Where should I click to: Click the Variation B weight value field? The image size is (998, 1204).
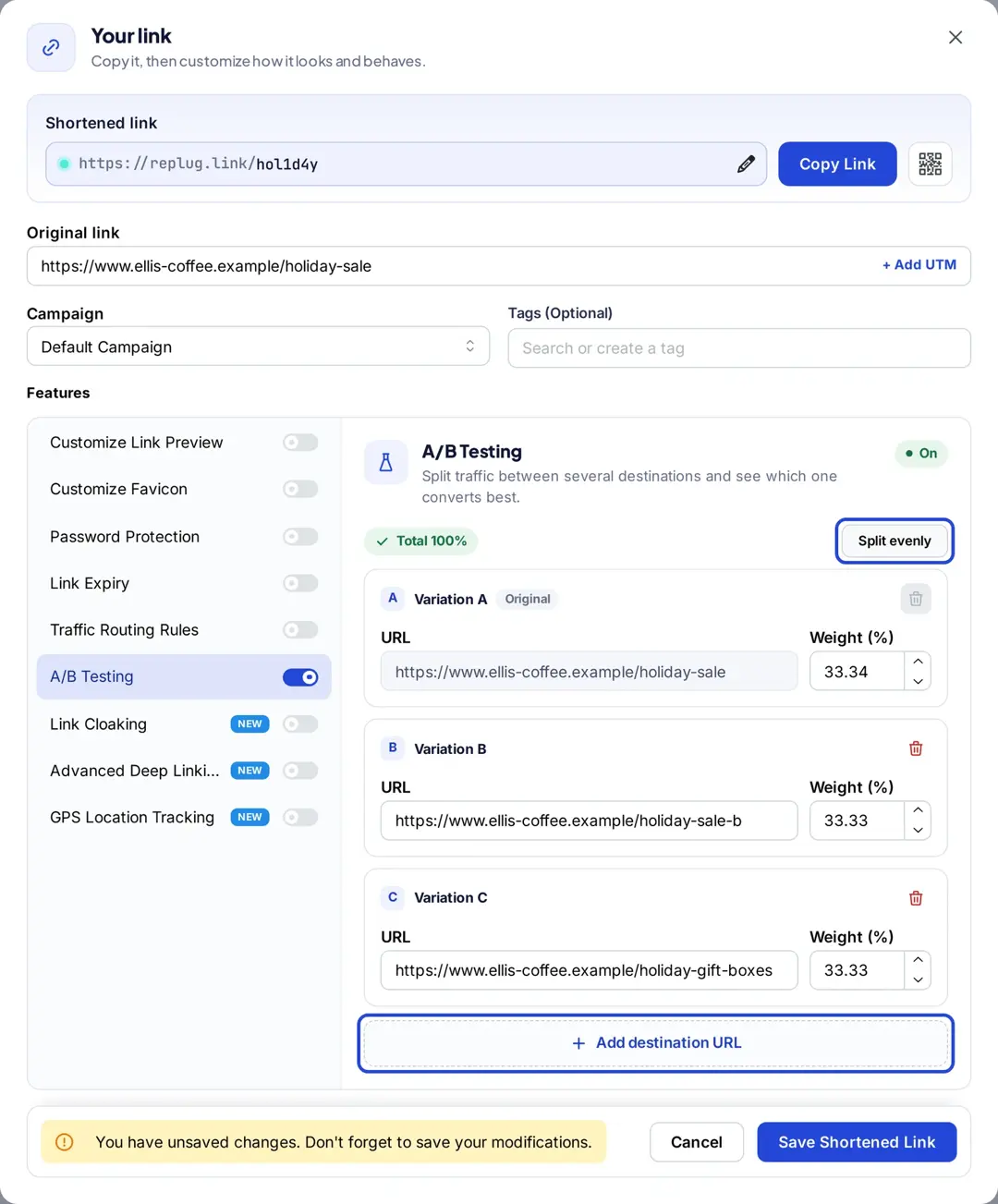(x=857, y=821)
